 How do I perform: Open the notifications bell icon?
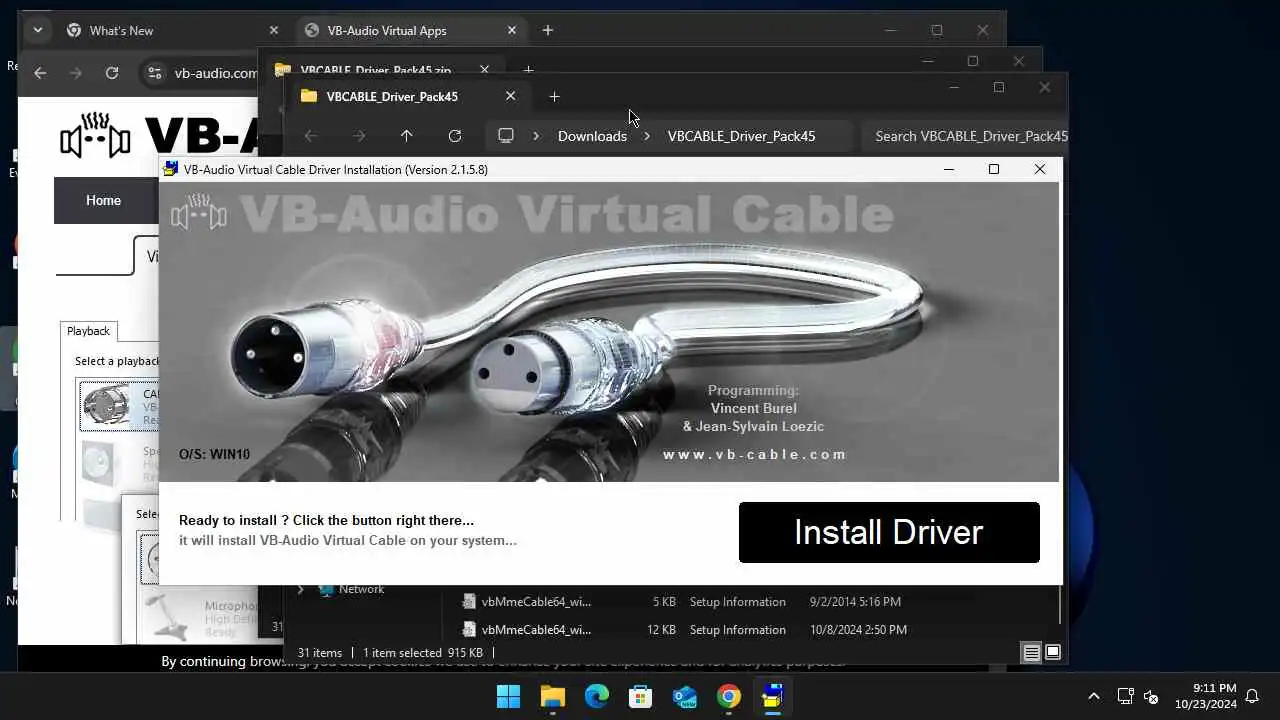pyautogui.click(x=1251, y=696)
